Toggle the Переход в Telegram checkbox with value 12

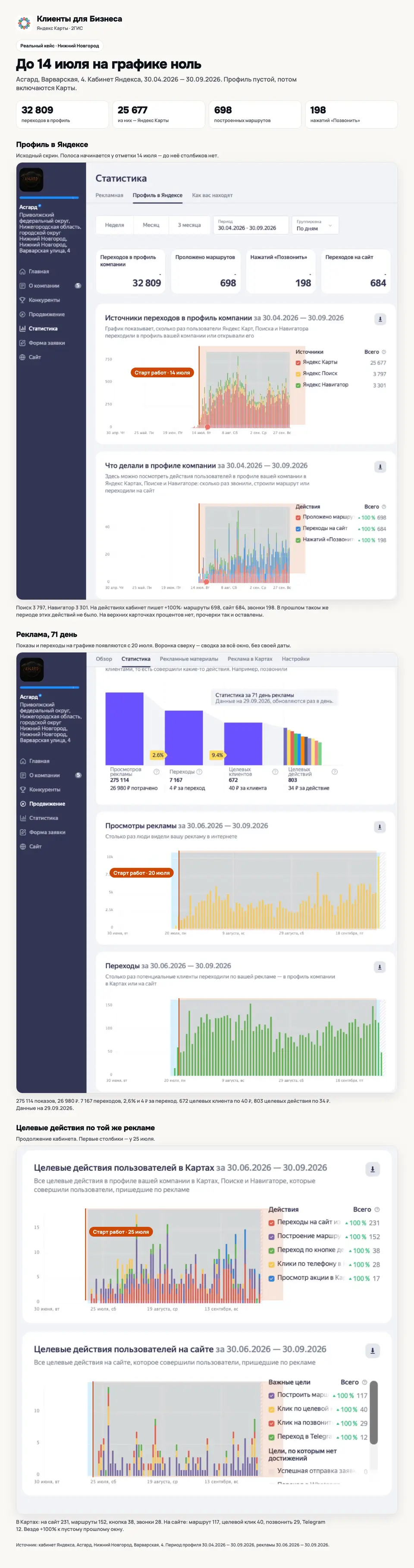[272, 1437]
